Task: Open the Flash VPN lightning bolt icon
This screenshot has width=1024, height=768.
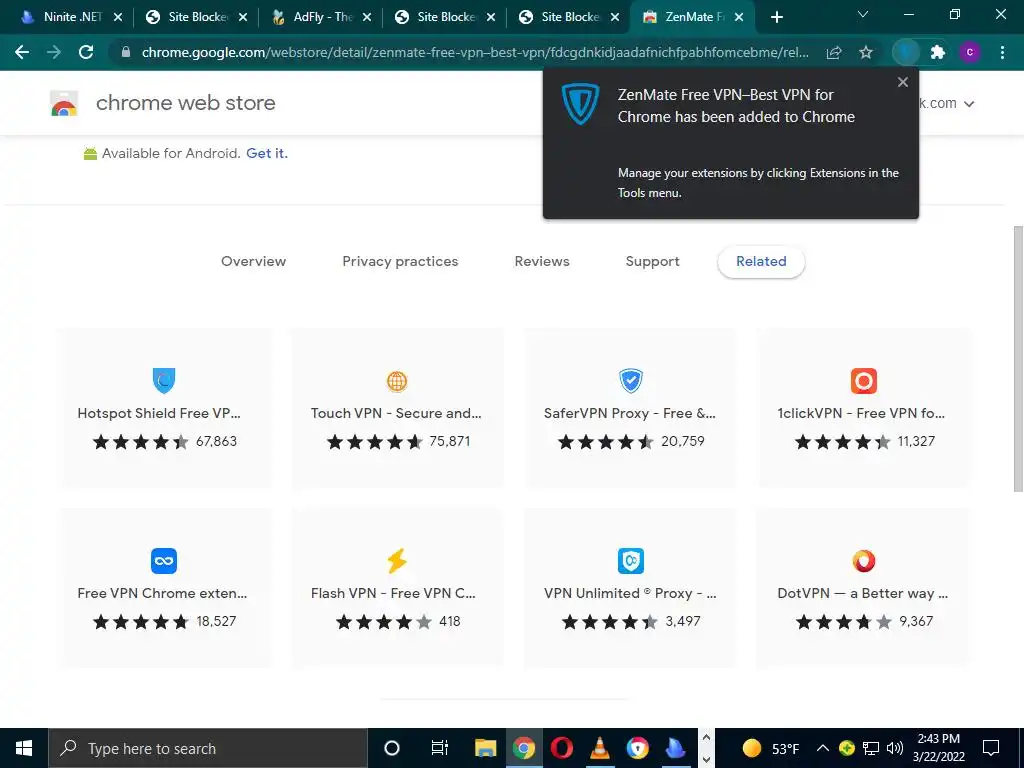Action: click(x=397, y=561)
